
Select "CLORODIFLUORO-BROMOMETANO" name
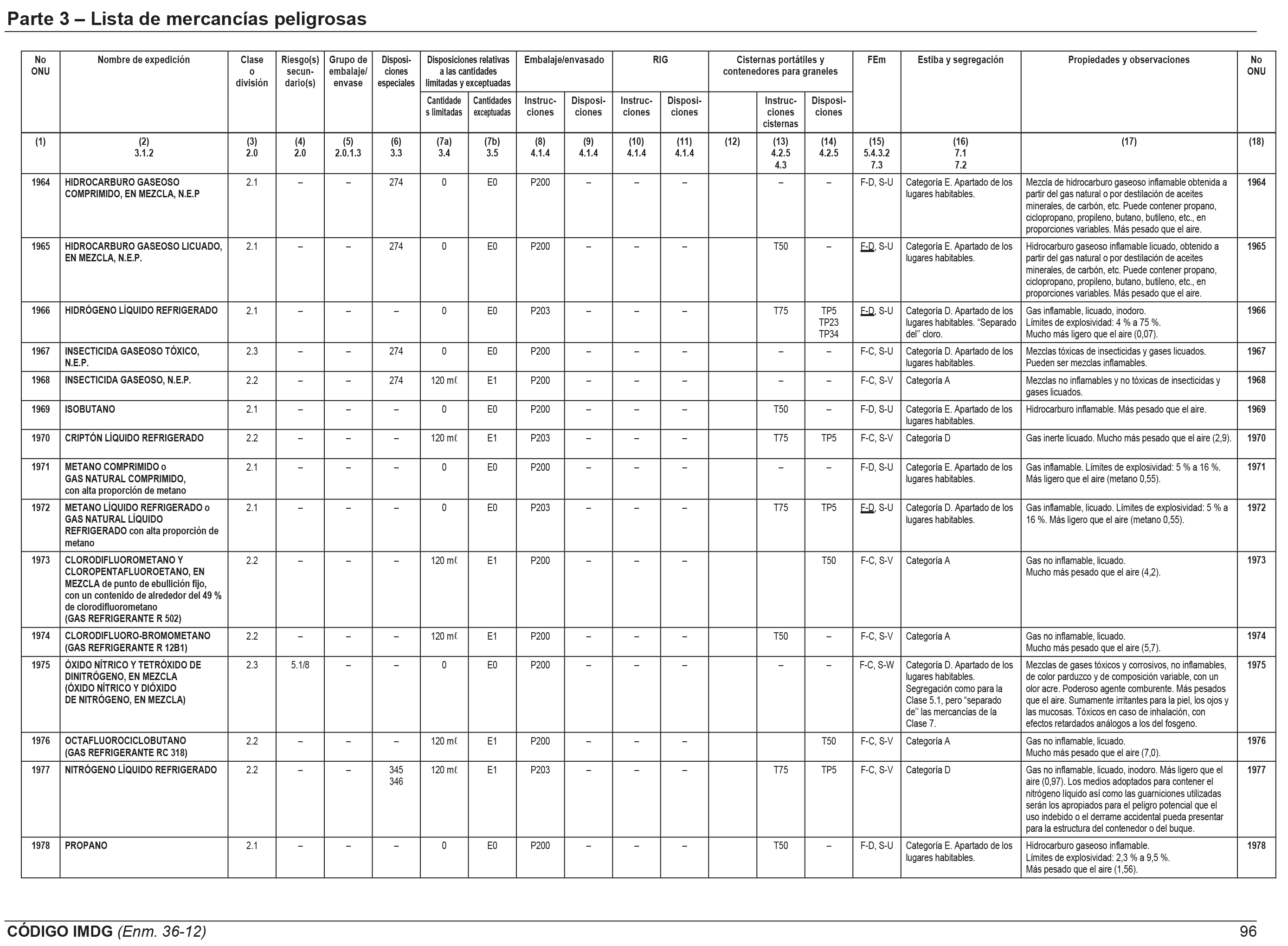[x=137, y=635]
